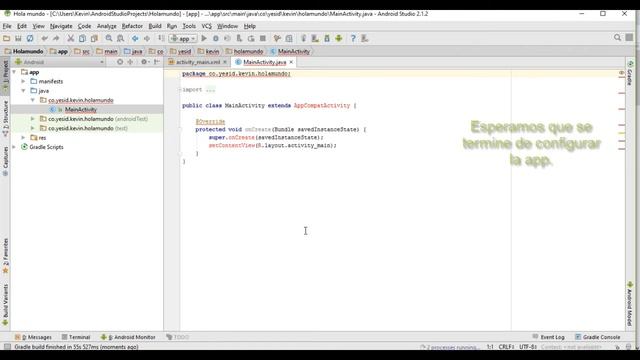Image resolution: width=640 pixels, height=360 pixels.
Task: Open the Build menu
Action: pyautogui.click(x=155, y=26)
